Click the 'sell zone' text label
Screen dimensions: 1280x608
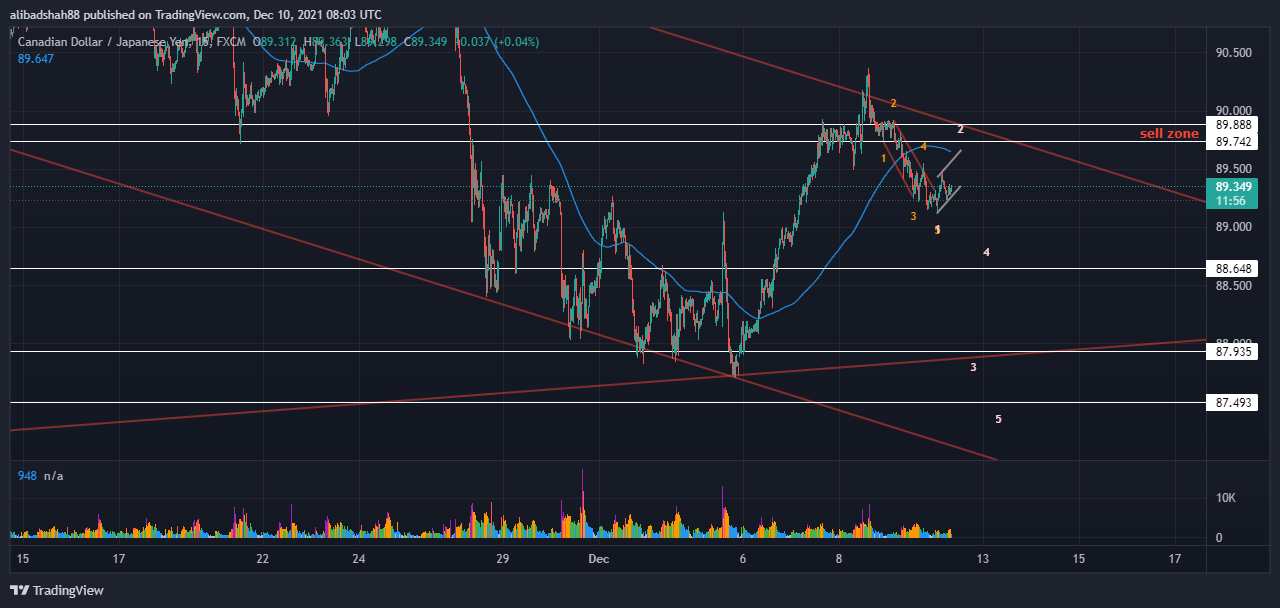click(x=1169, y=134)
